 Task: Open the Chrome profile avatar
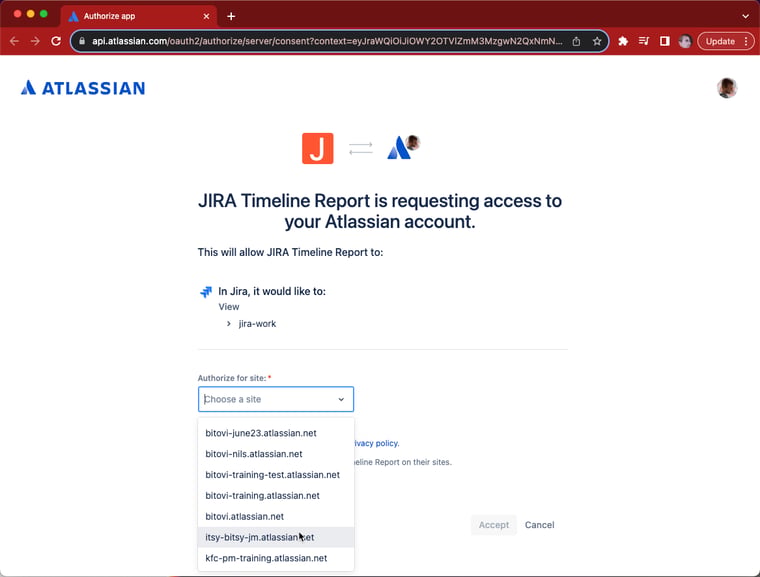tap(685, 41)
